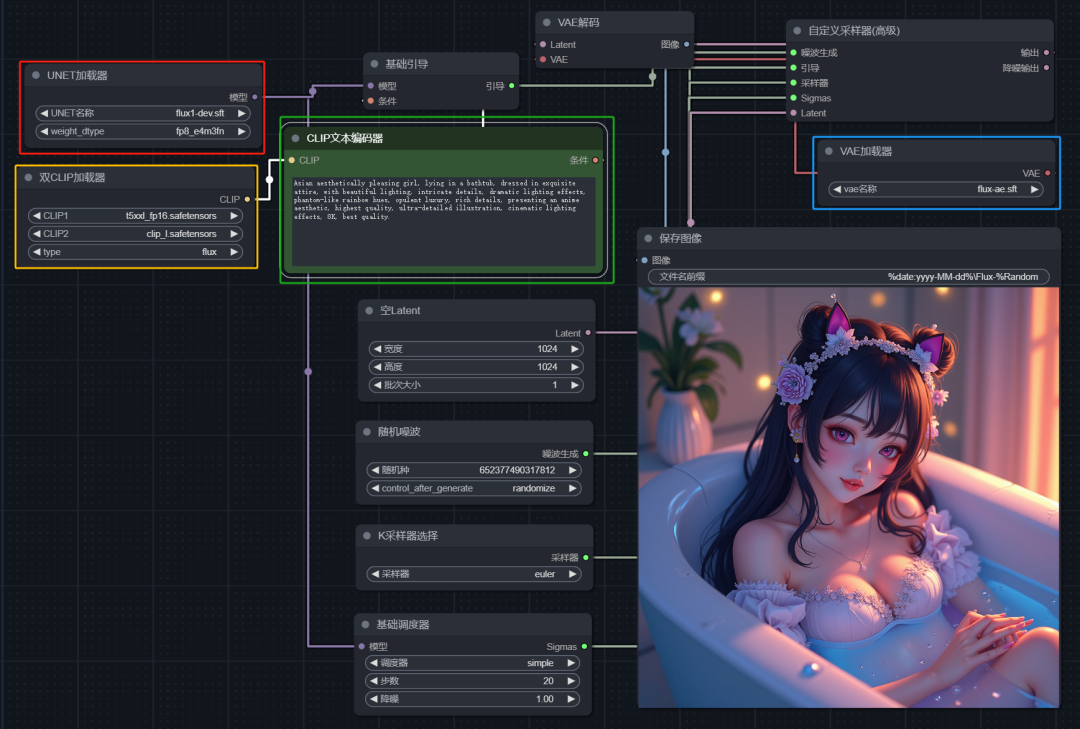Click the CLIP文本编码器 node collapse dot
The image size is (1080, 729).
296,138
